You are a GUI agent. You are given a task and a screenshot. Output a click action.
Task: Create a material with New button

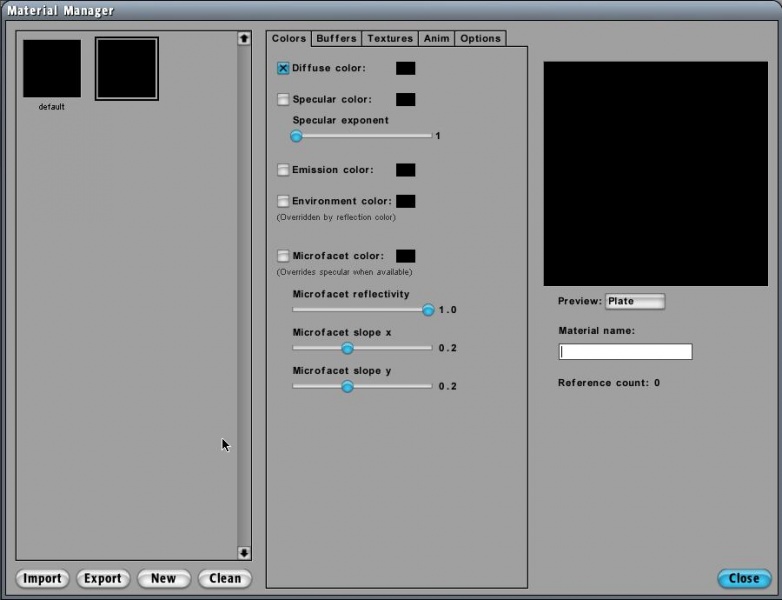pos(163,578)
